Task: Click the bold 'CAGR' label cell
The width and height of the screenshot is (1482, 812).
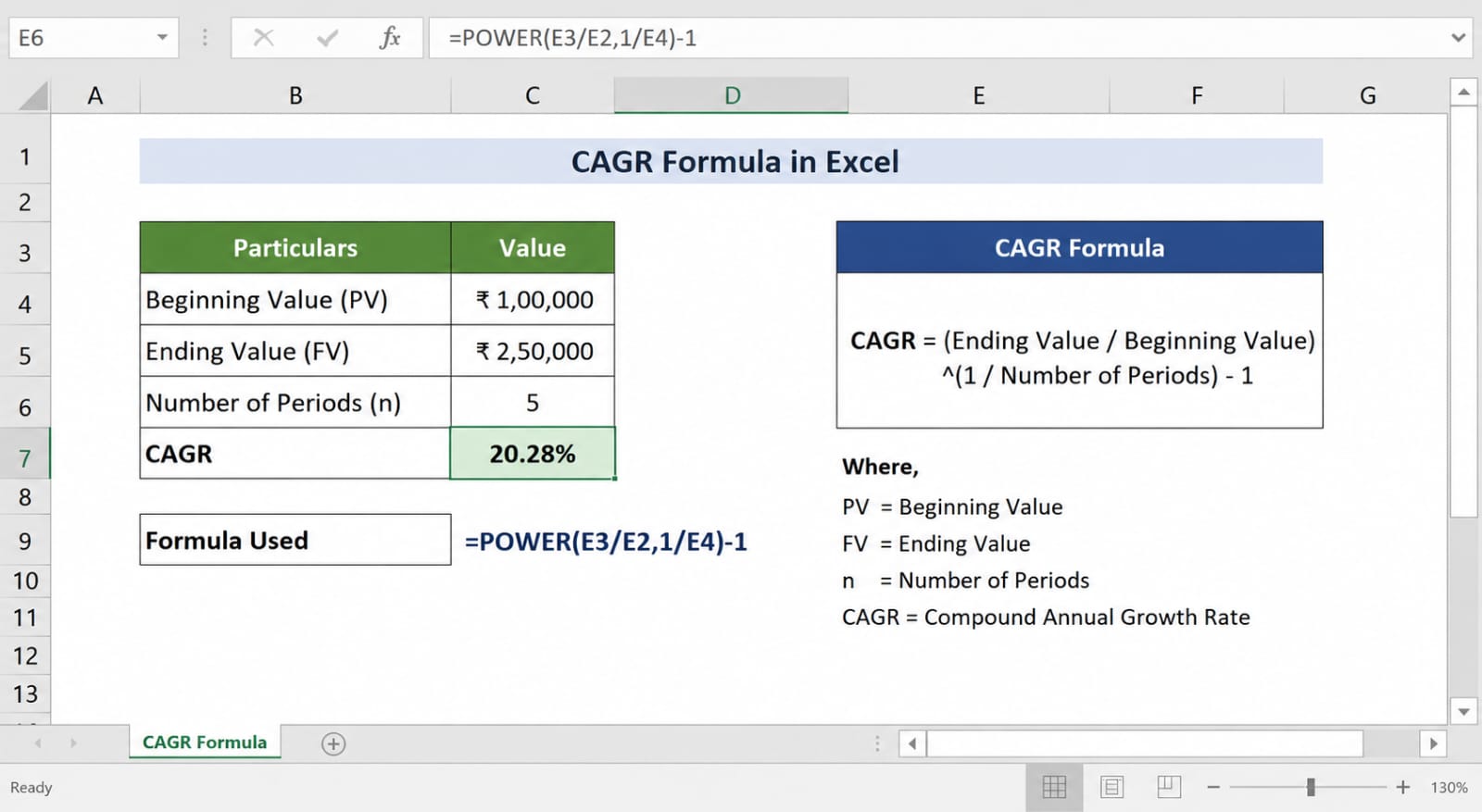Action: point(295,454)
